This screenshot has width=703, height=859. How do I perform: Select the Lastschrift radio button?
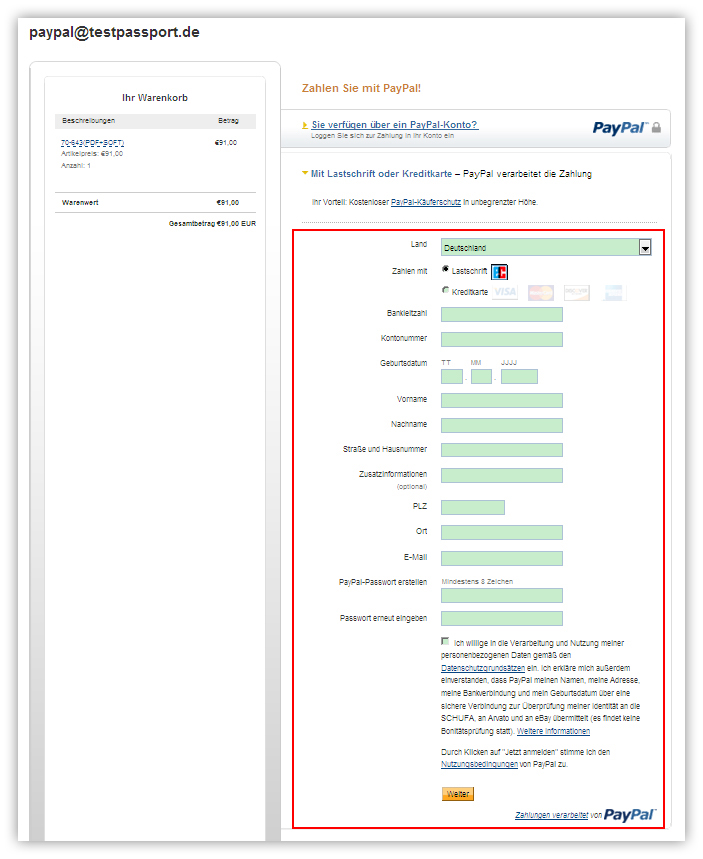click(x=445, y=270)
